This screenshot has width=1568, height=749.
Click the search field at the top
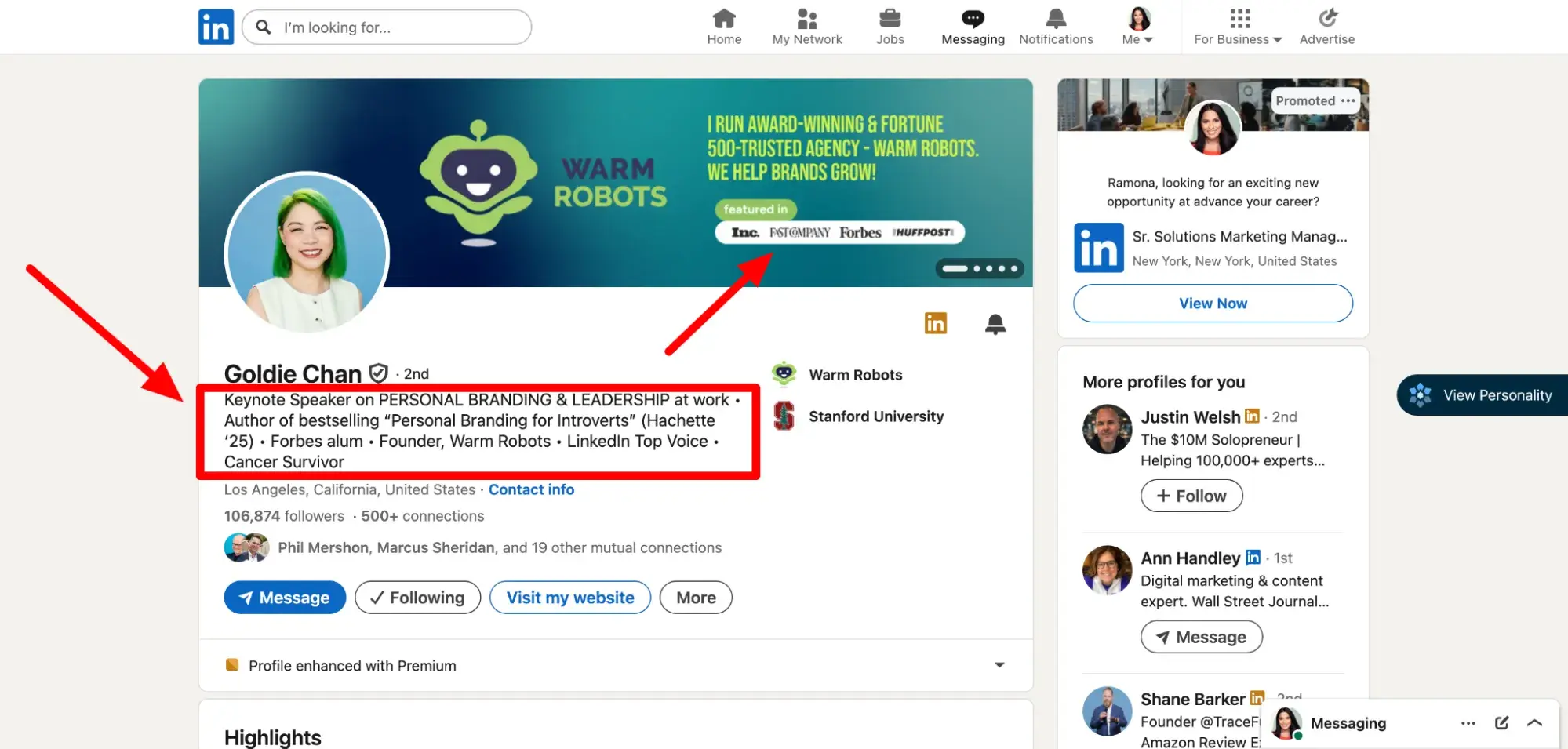coord(386,27)
